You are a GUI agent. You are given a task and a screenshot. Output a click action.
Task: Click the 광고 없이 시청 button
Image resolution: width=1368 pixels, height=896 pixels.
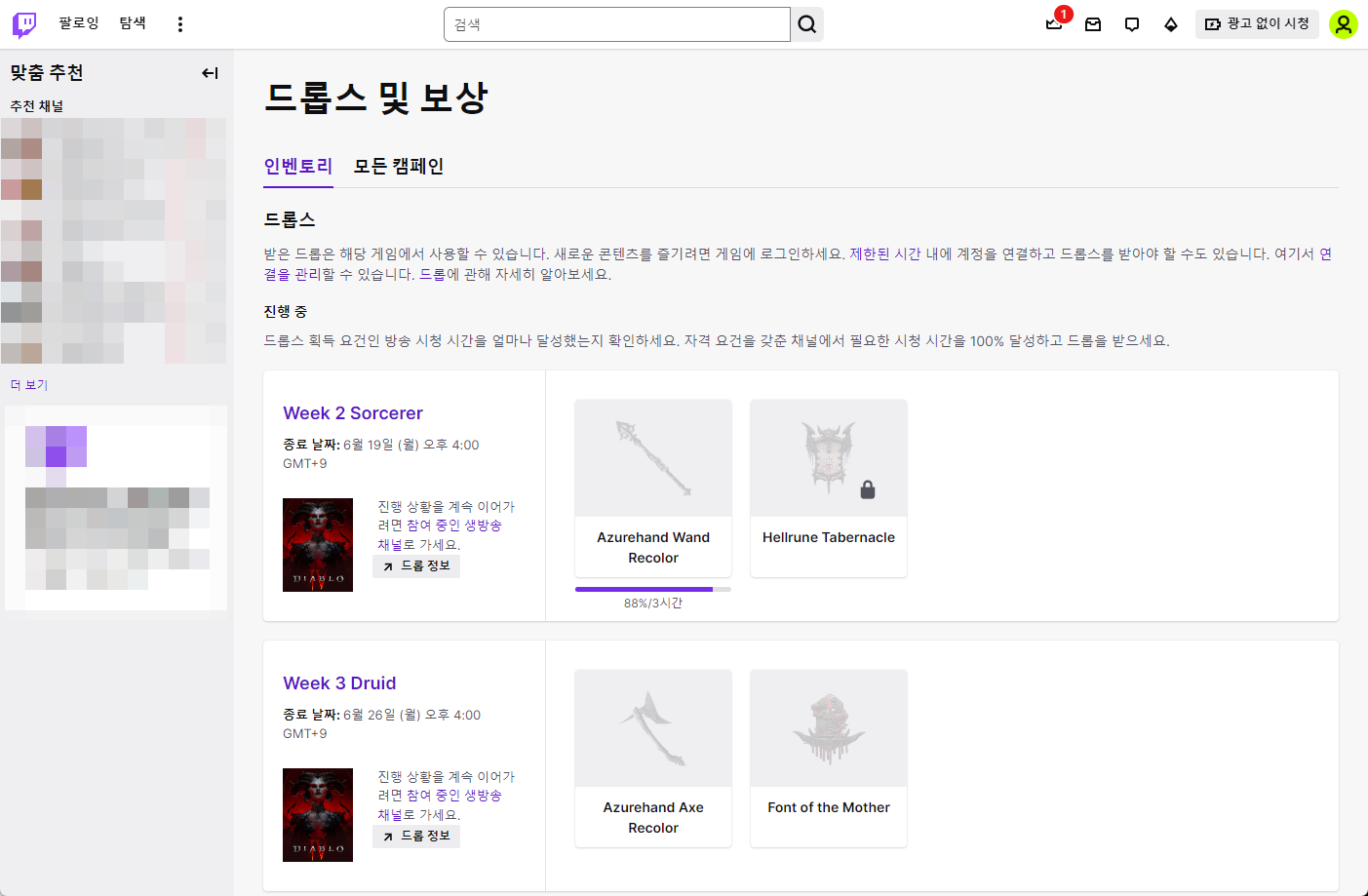click(1257, 23)
